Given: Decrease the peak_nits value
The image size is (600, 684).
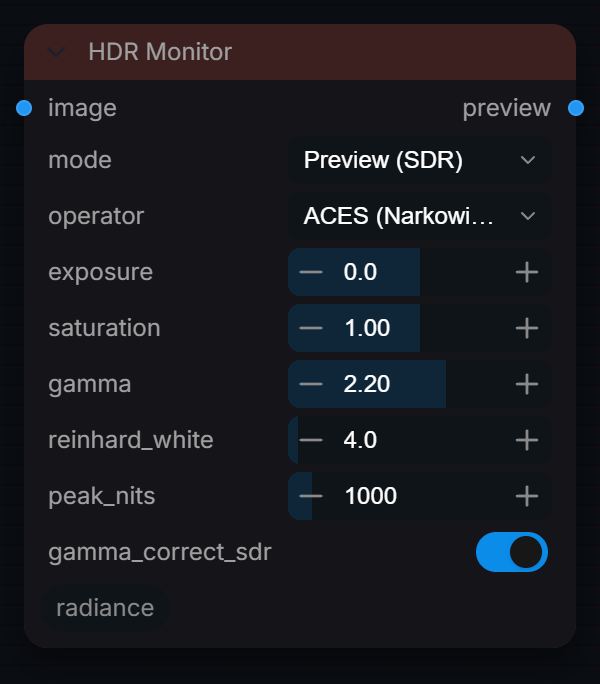Looking at the screenshot, I should pyautogui.click(x=311, y=496).
